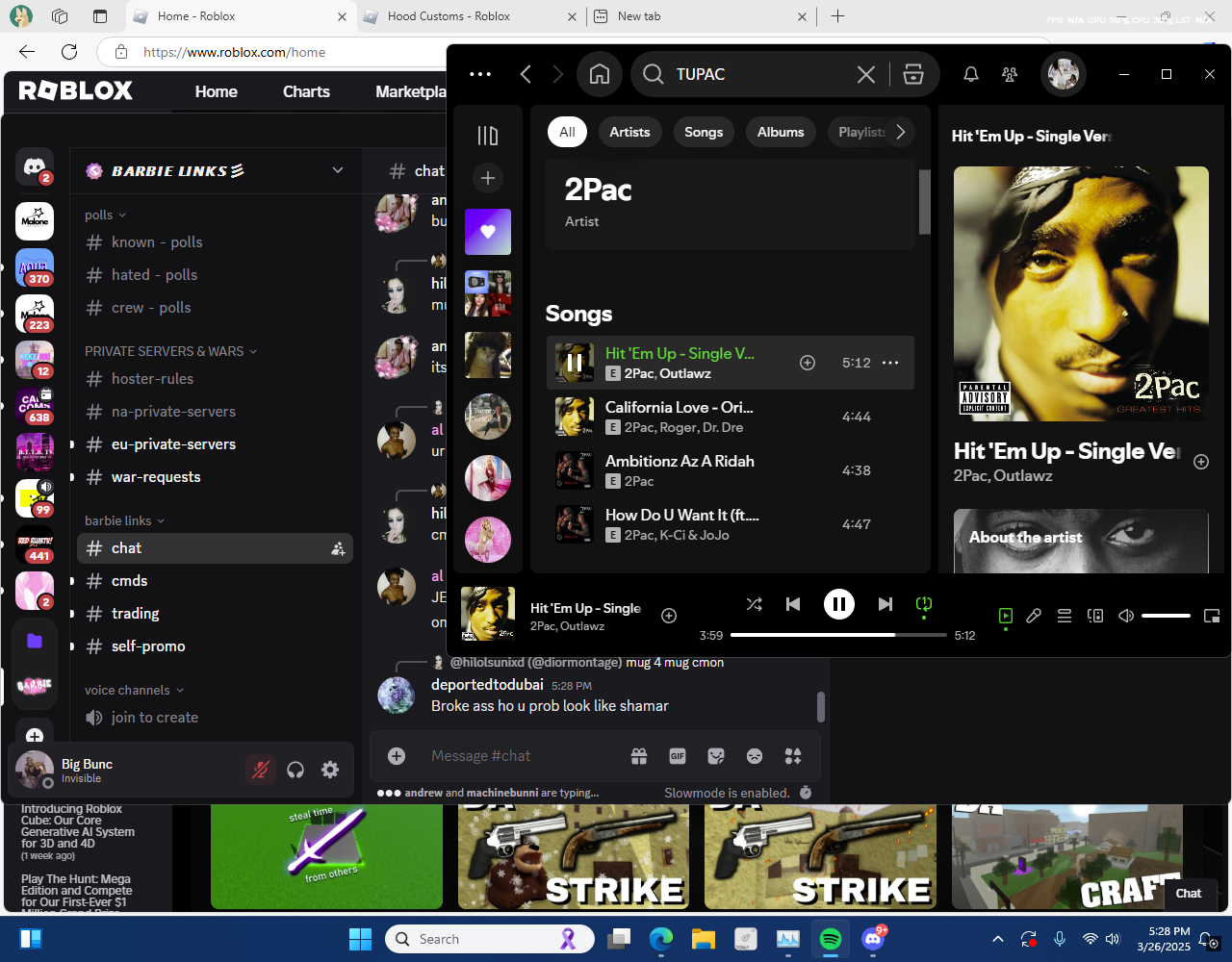The height and width of the screenshot is (962, 1232).
Task: Open Spotify three-dot menu at top left
Action: [479, 74]
